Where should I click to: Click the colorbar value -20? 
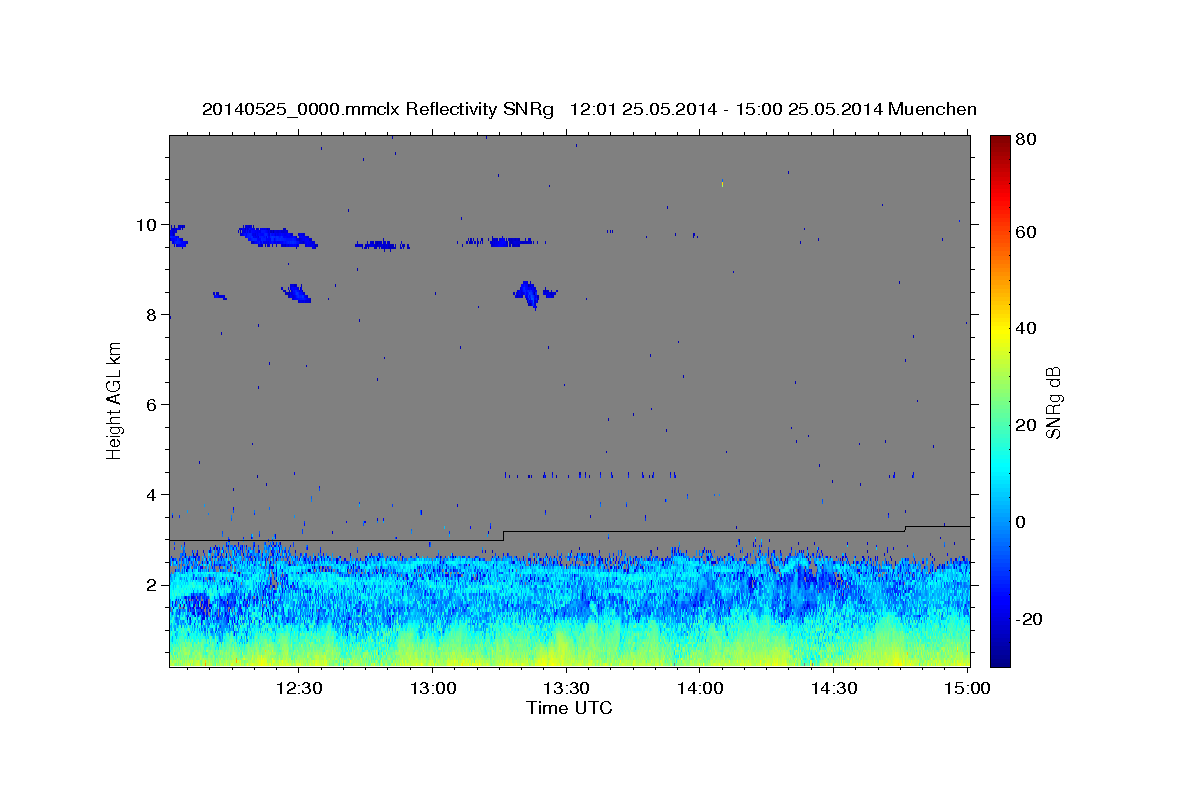(1030, 619)
